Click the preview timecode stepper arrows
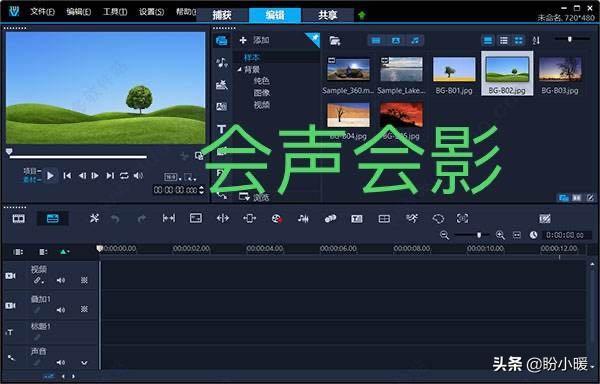 tap(202, 190)
